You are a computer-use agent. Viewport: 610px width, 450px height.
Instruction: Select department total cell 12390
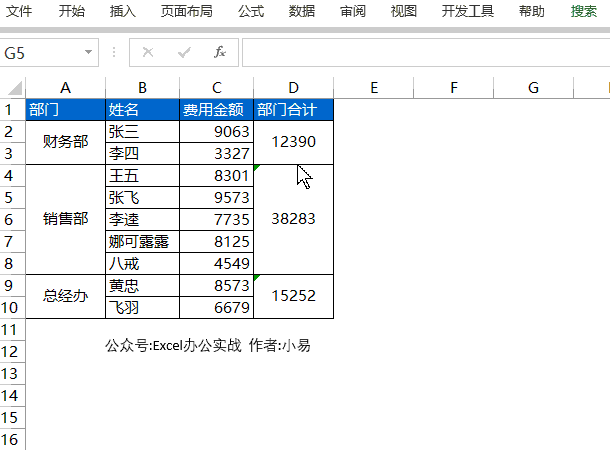point(293,142)
